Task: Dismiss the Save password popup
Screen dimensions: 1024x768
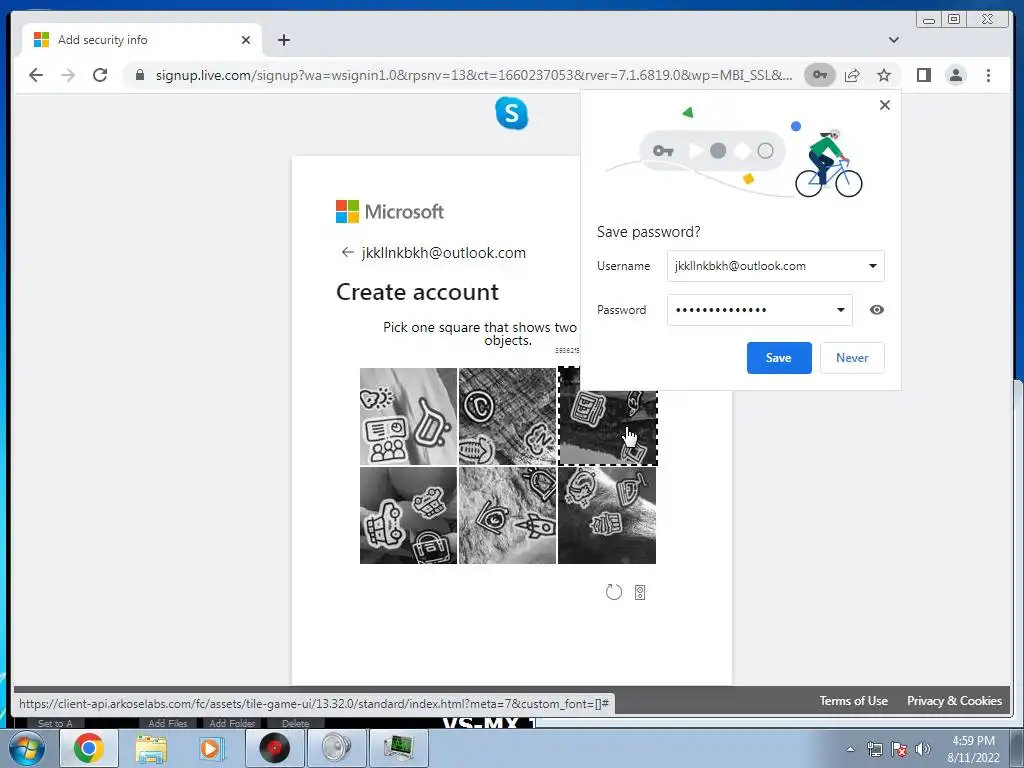Action: (884, 105)
